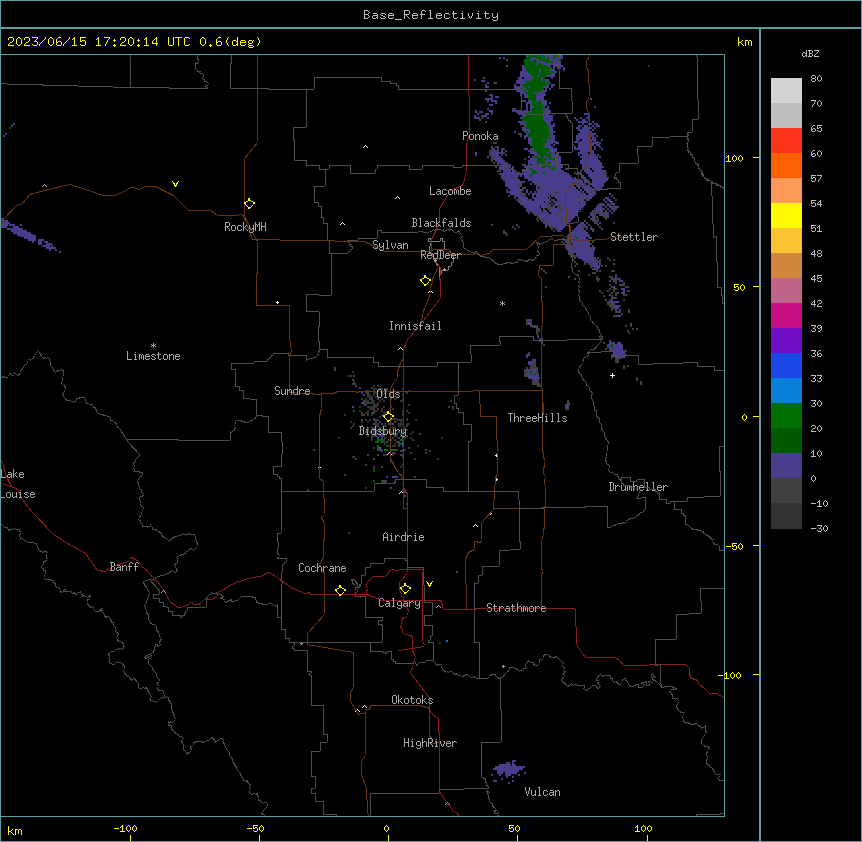The height and width of the screenshot is (842, 862).
Task: Click the RedDeer city label
Action: click(440, 255)
